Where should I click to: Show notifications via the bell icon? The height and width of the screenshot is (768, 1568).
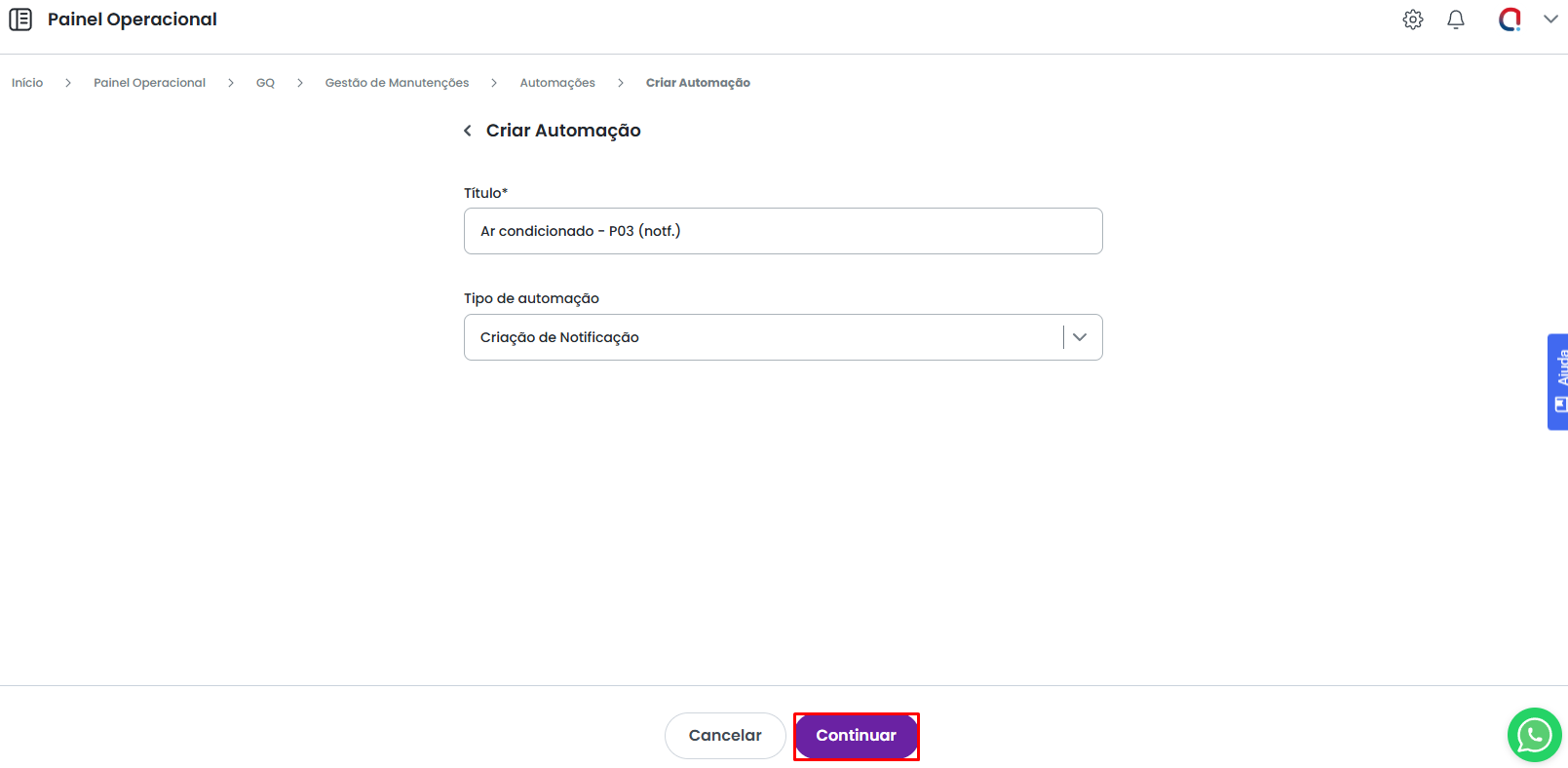[1455, 19]
